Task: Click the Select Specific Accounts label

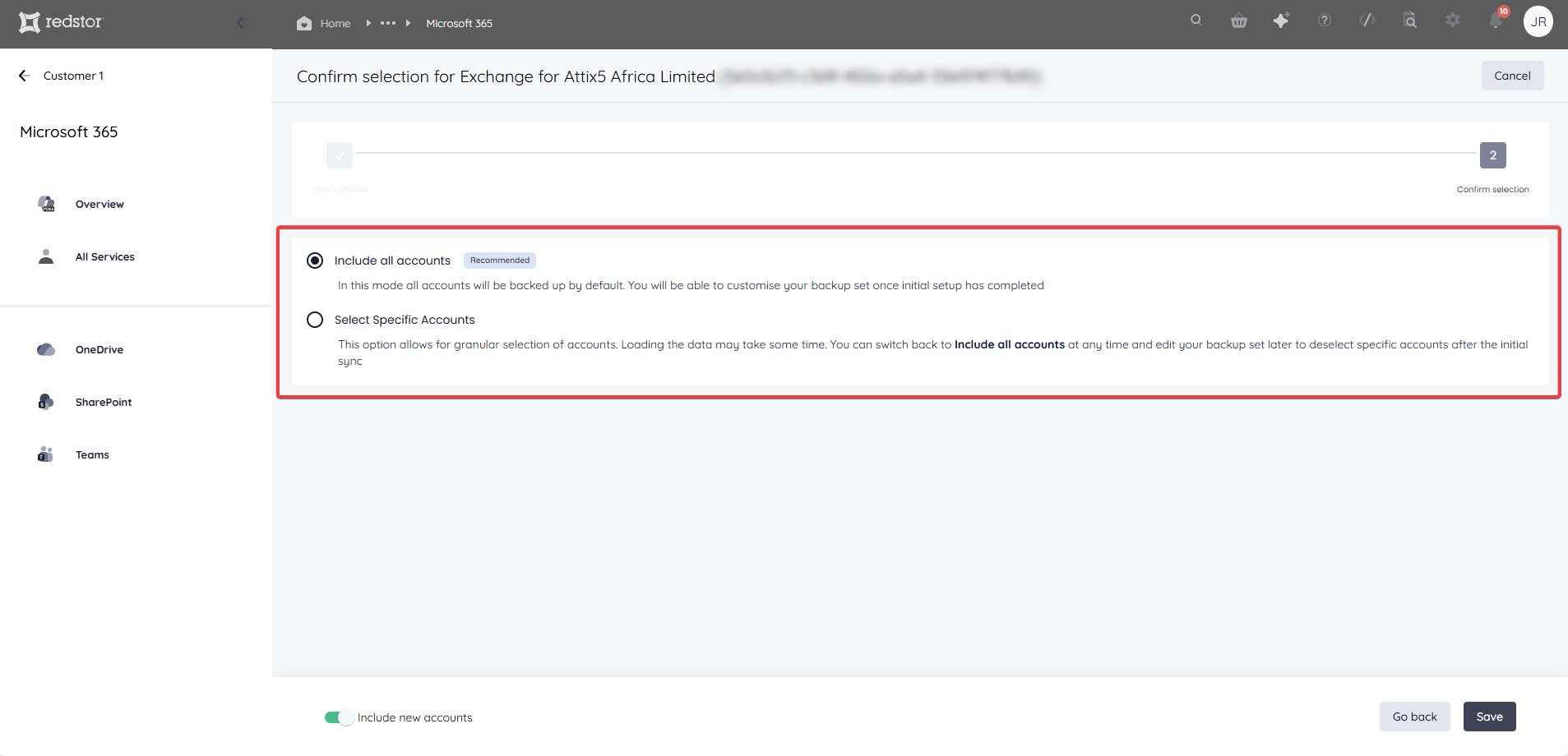Action: point(405,320)
